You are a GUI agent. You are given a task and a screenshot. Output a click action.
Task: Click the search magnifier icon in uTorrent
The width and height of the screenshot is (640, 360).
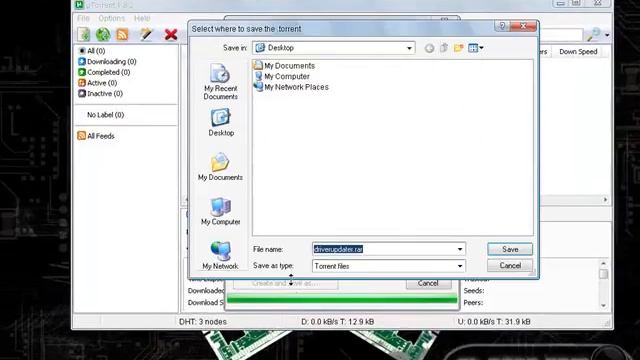tap(593, 35)
